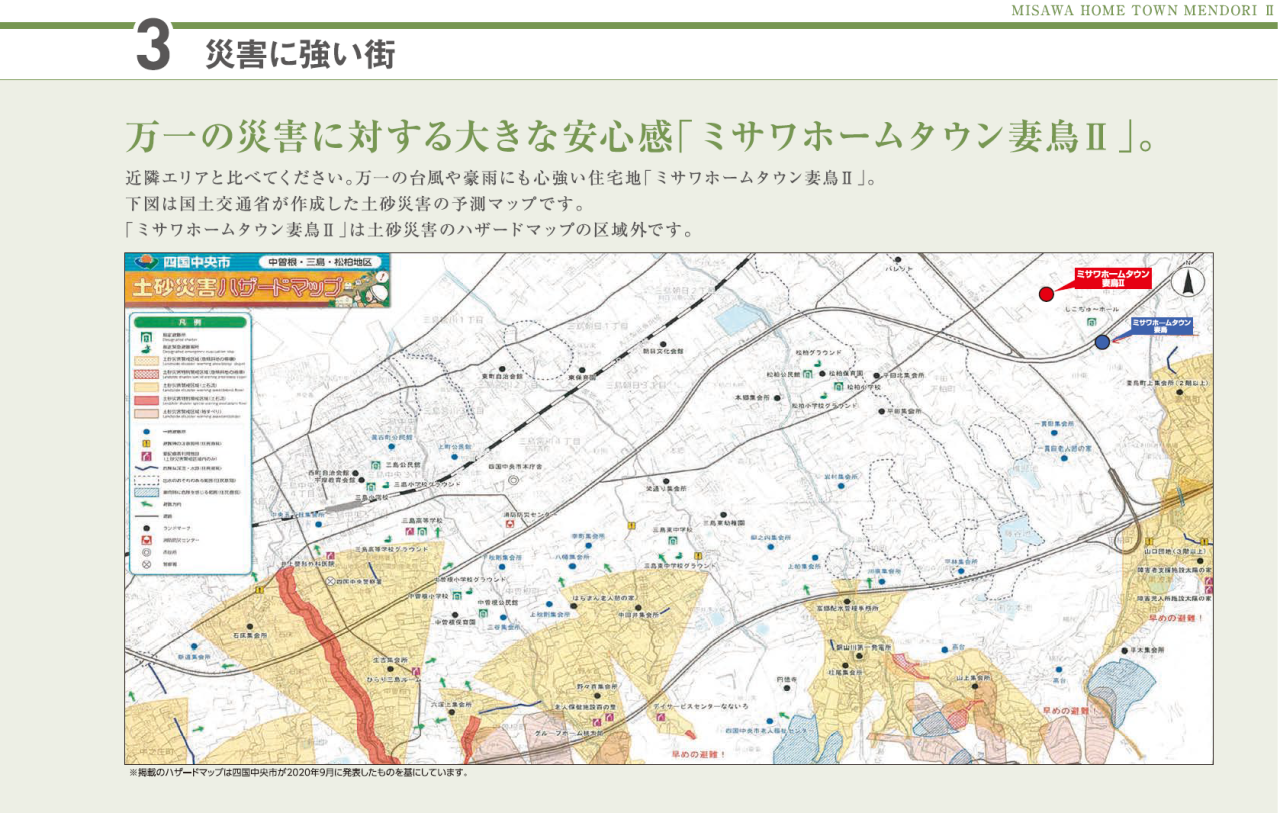Click the blue dot temporary shelter legend icon
The height and width of the screenshot is (813, 1280).
point(147,432)
